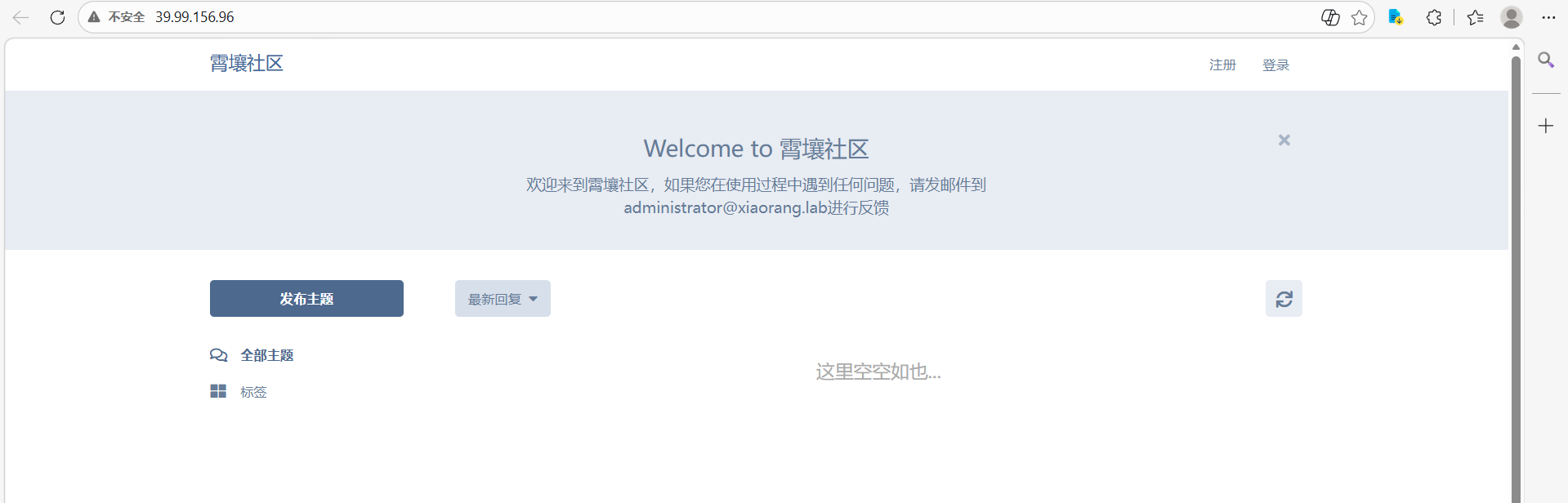Screen dimensions: 1568x503
Task: Select 标签 in the sidebar
Action: pyautogui.click(x=253, y=392)
